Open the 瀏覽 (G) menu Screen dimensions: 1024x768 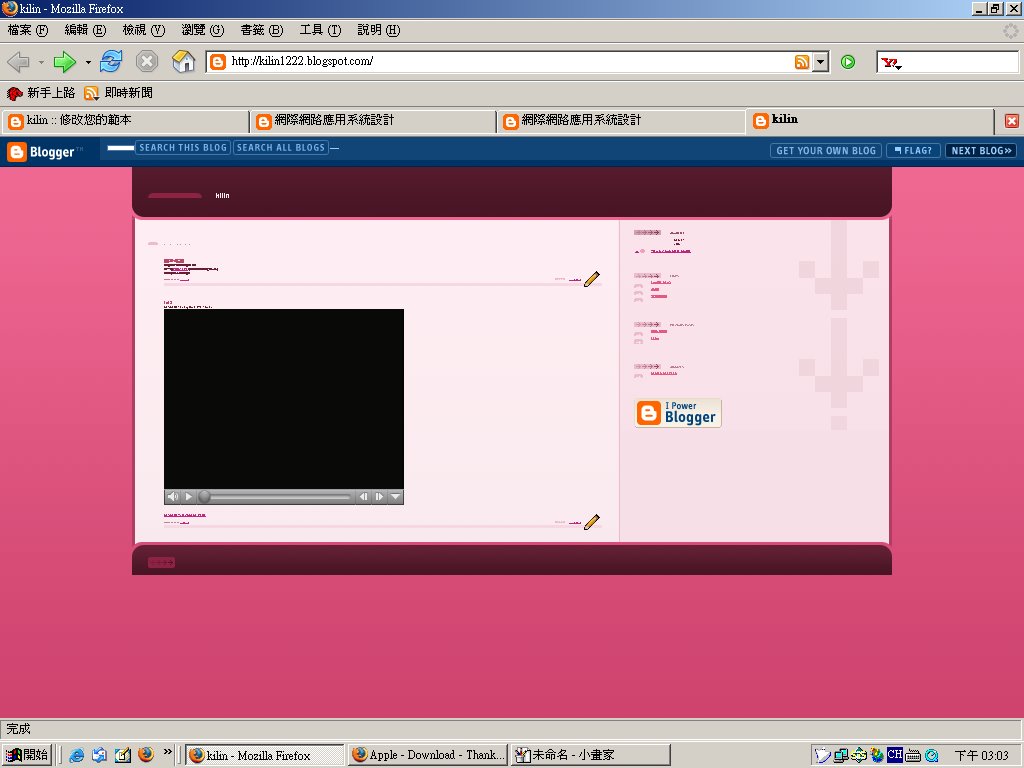(x=202, y=30)
